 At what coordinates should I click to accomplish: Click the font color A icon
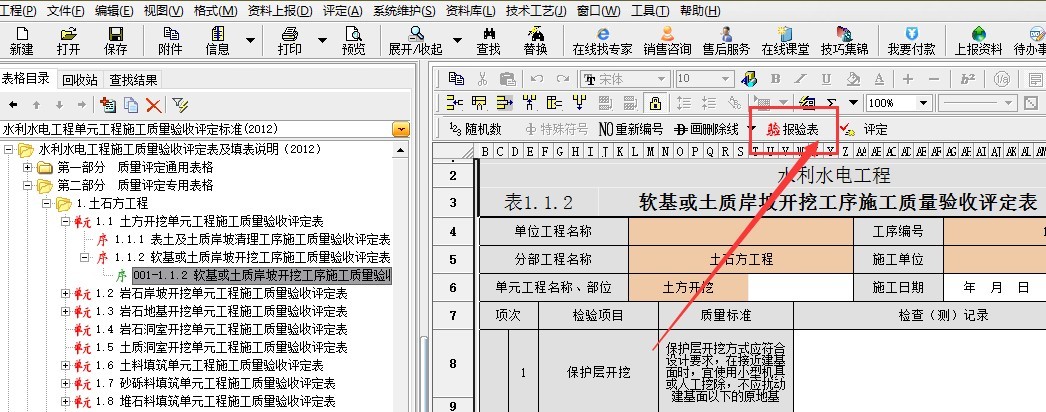[x=879, y=79]
